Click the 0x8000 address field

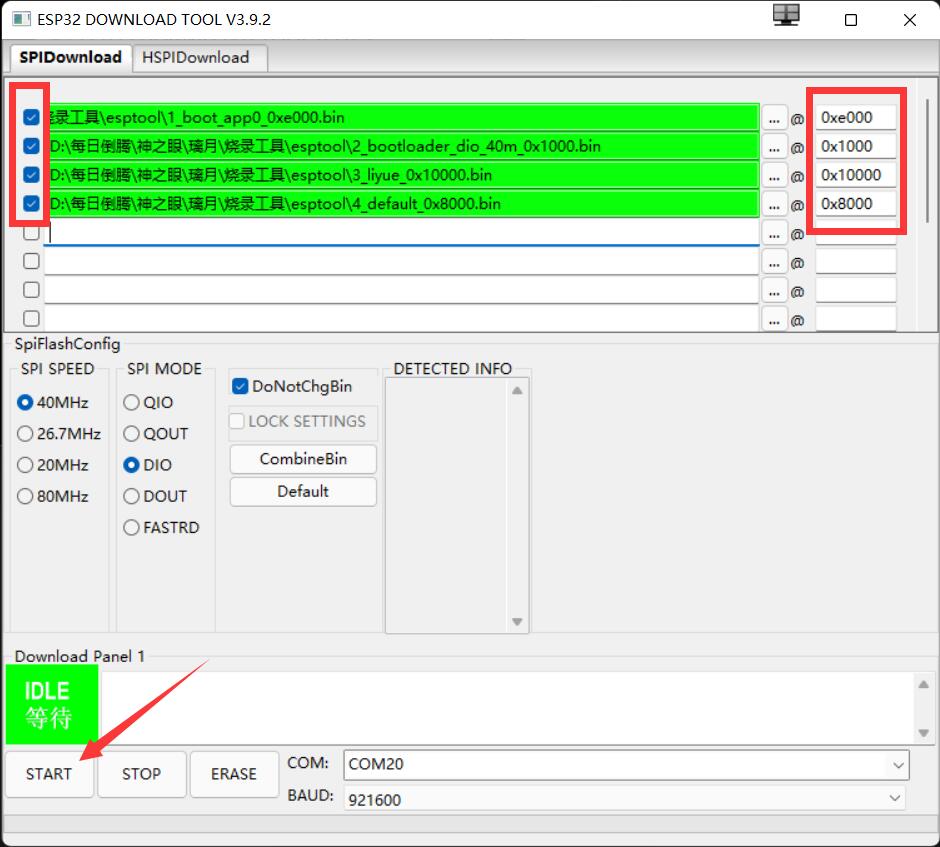(855, 204)
